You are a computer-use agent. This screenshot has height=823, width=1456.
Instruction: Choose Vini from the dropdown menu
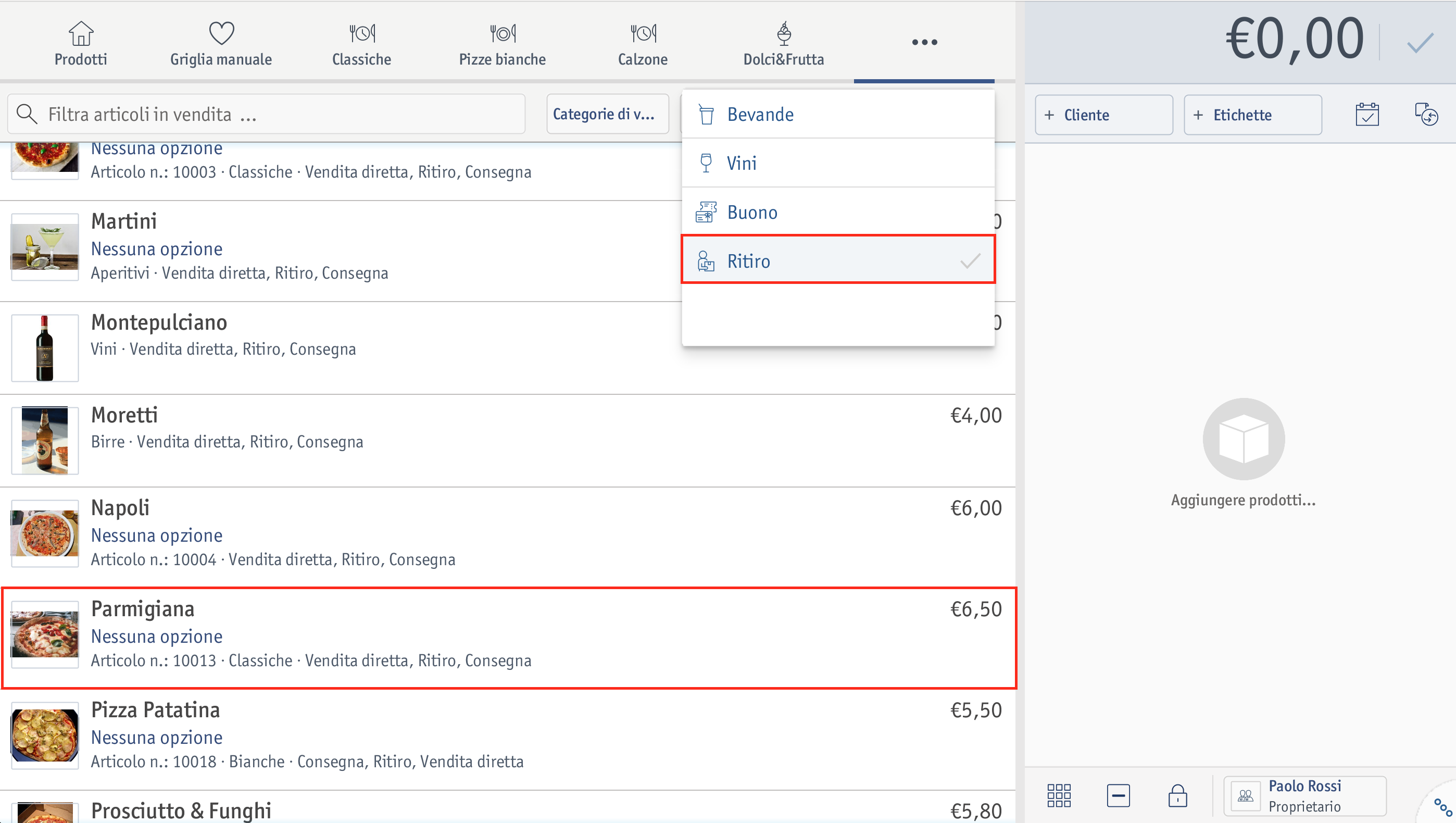click(x=838, y=163)
